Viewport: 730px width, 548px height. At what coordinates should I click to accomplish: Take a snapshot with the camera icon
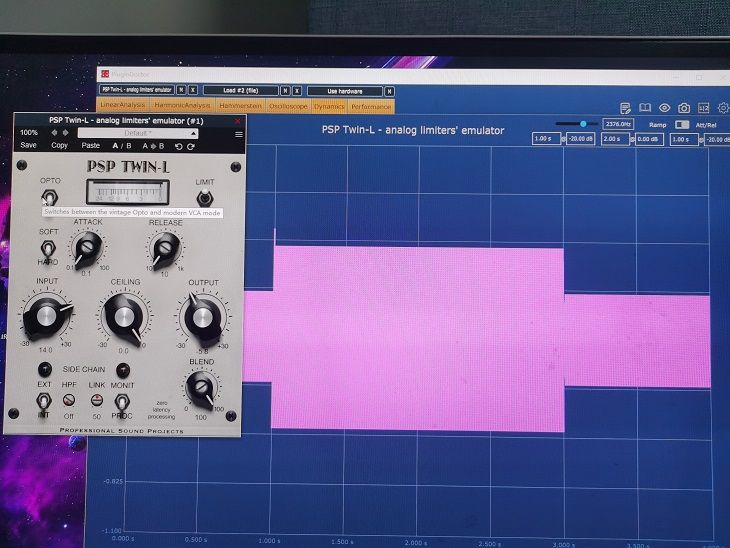684,107
